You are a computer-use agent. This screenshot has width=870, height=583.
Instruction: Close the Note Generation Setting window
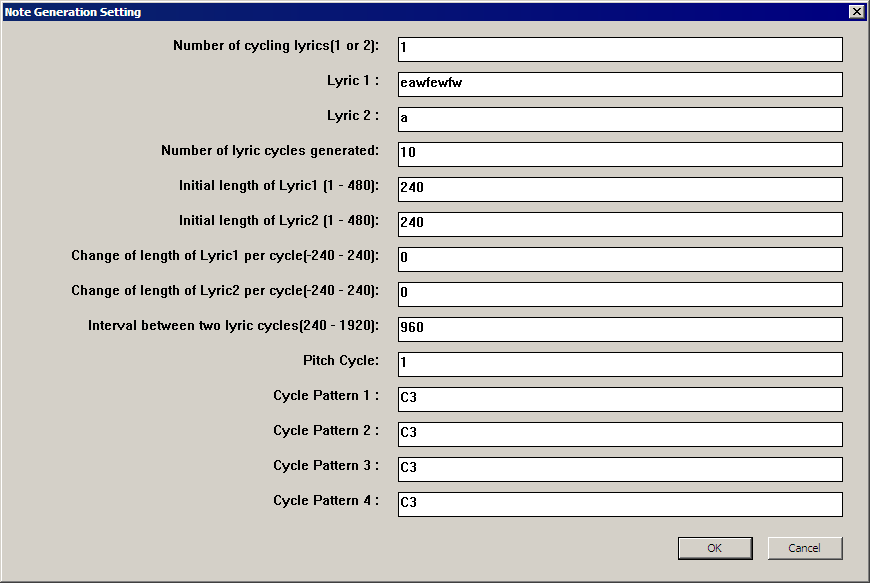click(x=856, y=12)
